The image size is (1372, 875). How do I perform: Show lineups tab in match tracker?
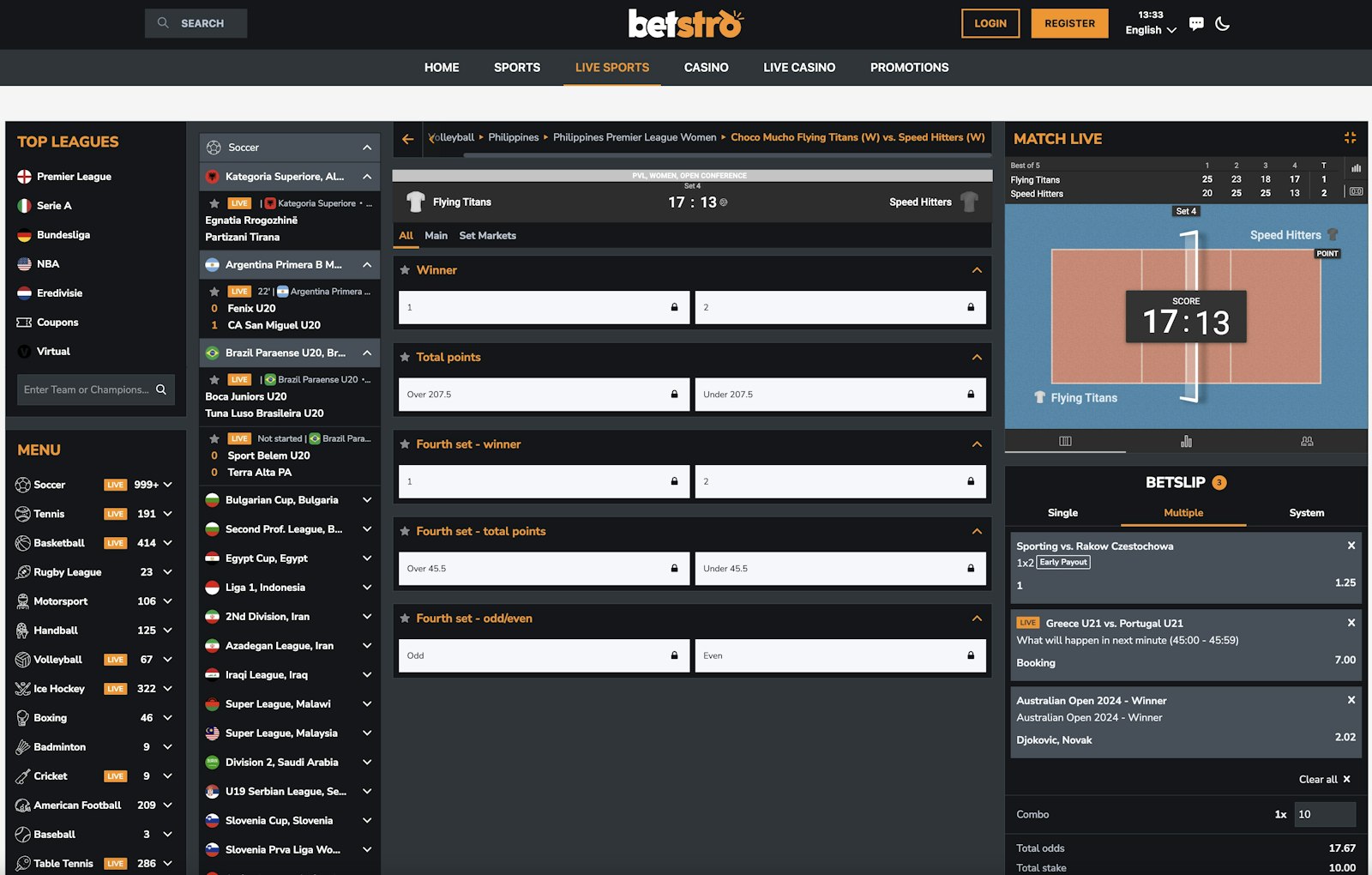tap(1307, 441)
